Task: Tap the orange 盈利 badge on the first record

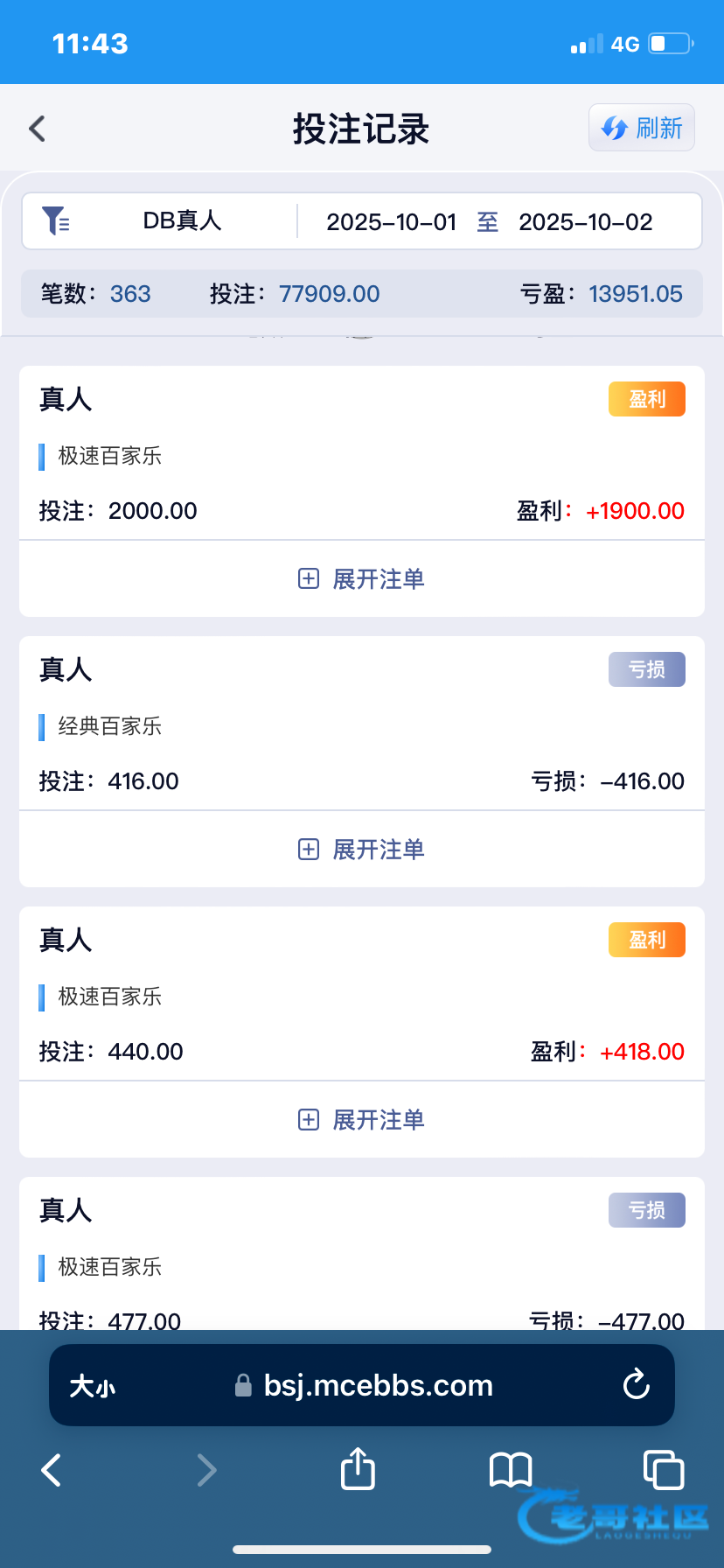Action: [647, 399]
